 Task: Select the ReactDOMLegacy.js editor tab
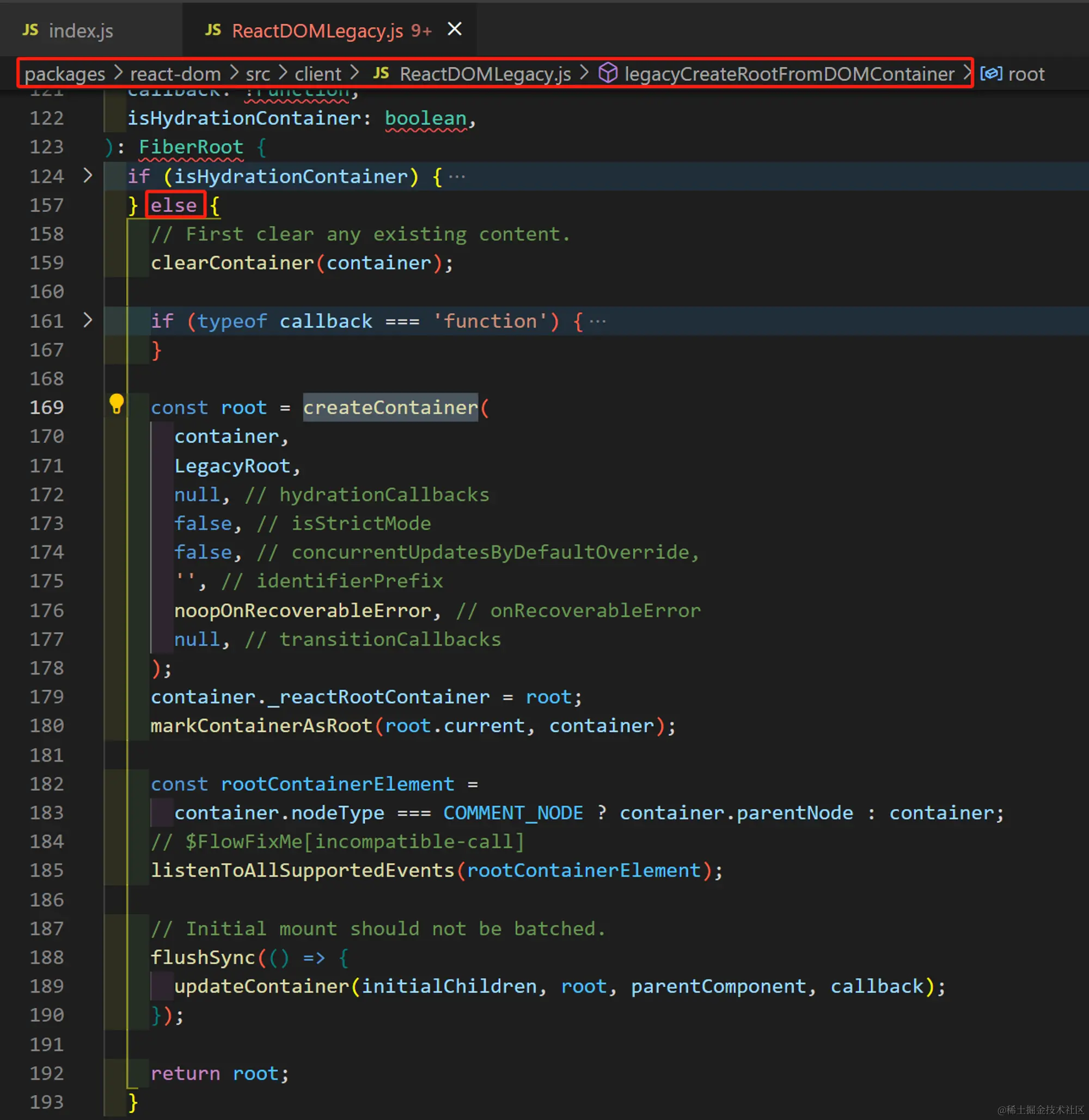317,31
